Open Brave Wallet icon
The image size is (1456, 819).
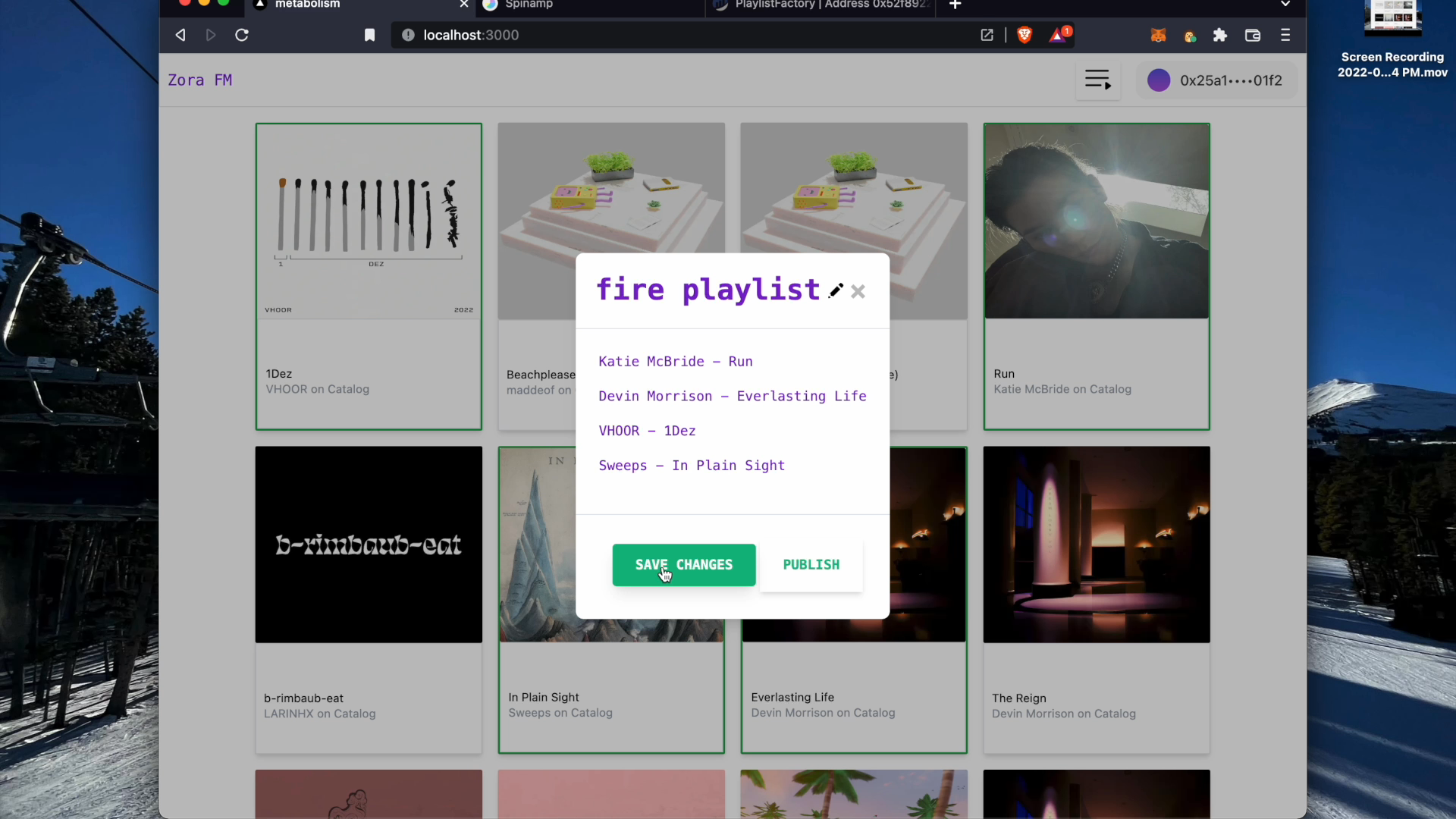click(x=1253, y=35)
